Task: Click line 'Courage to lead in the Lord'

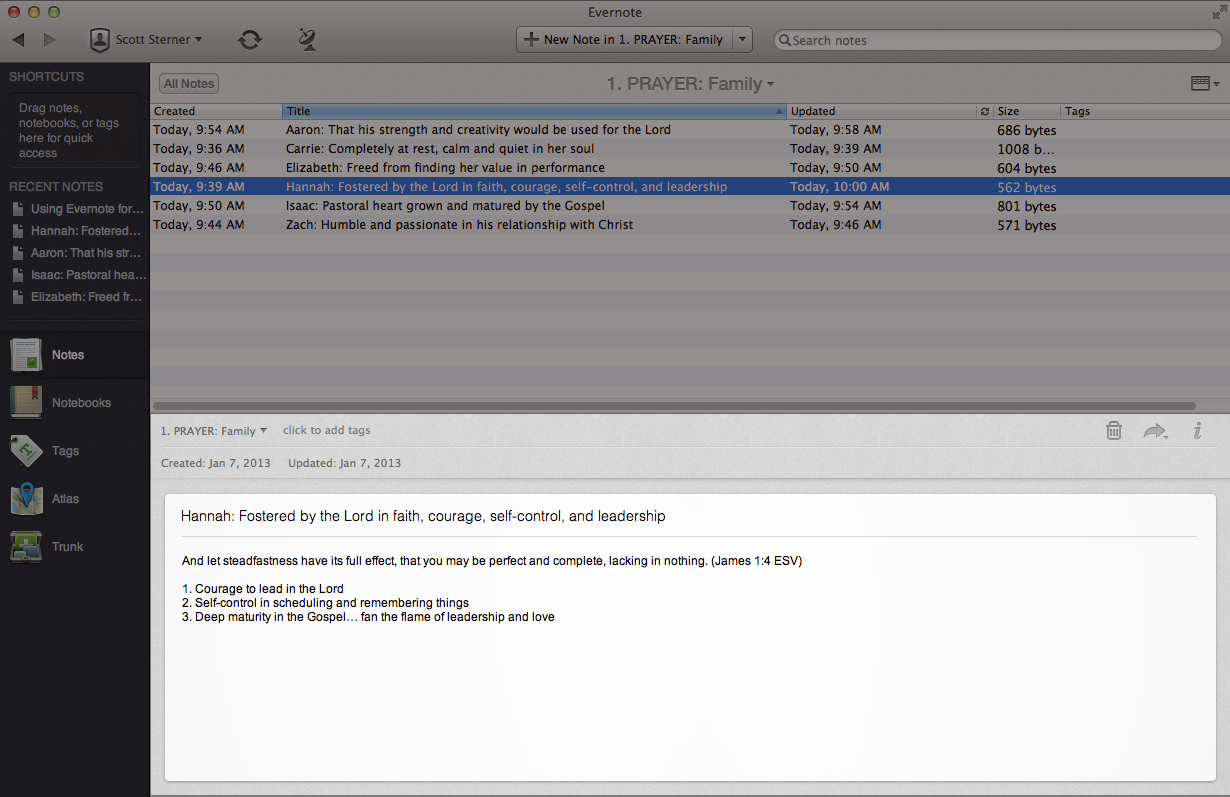Action: tap(263, 589)
